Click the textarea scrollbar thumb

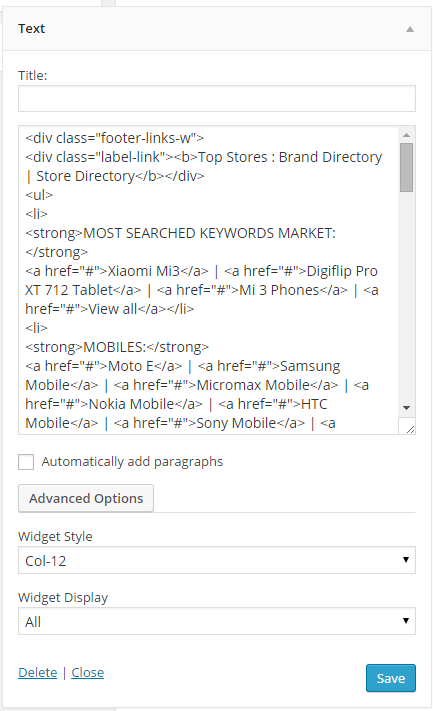pyautogui.click(x=406, y=168)
